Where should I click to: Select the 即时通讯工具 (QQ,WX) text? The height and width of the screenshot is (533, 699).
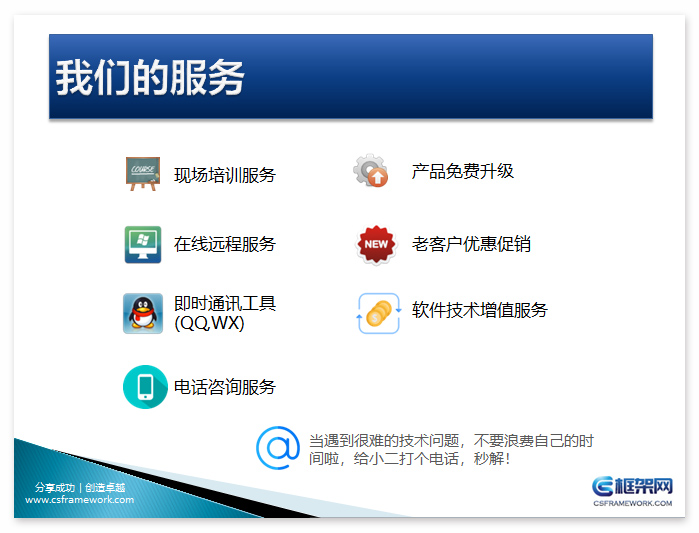point(224,313)
